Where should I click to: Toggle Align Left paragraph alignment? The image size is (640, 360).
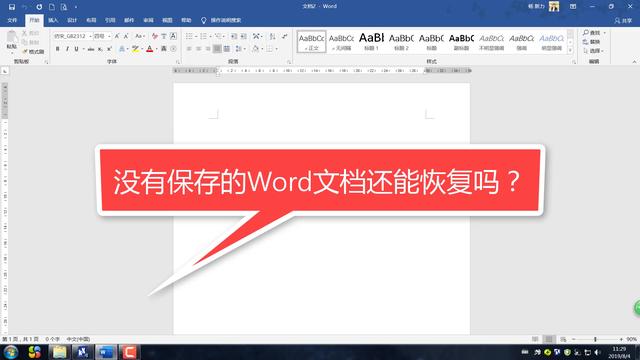click(189, 49)
